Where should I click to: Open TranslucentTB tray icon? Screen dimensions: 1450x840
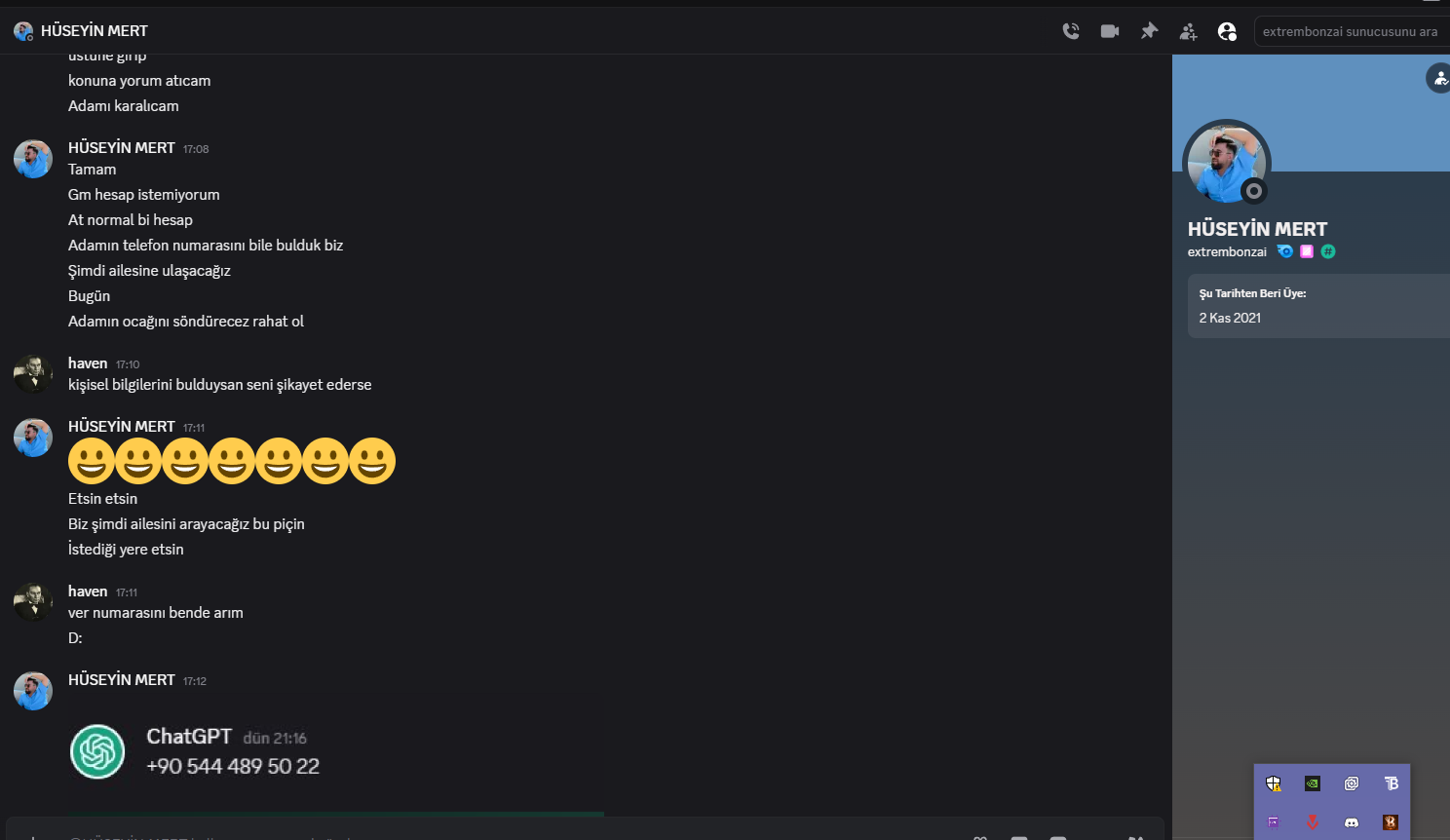point(1391,783)
